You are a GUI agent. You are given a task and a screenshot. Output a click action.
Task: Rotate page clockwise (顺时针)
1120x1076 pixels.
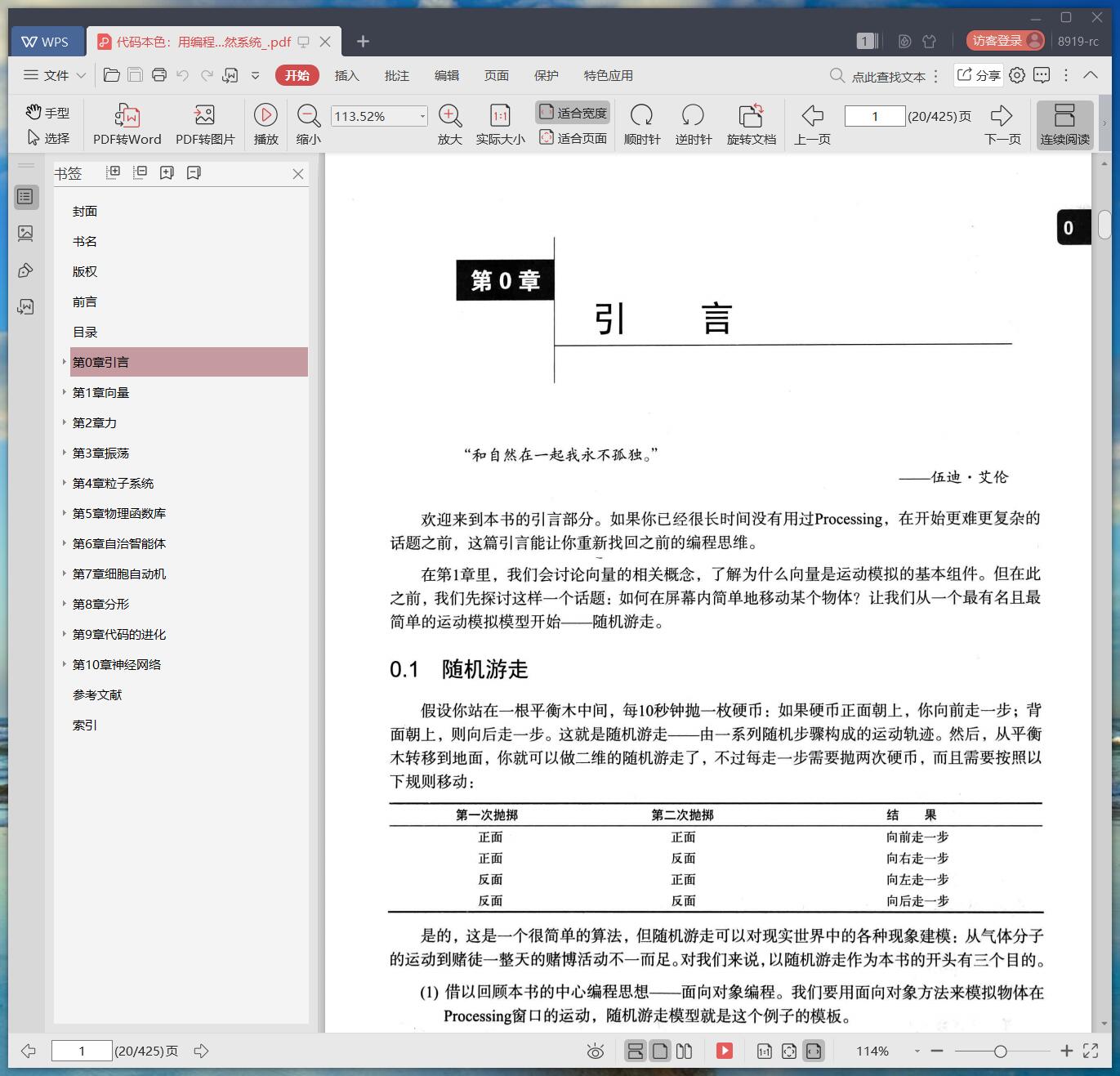[x=642, y=124]
